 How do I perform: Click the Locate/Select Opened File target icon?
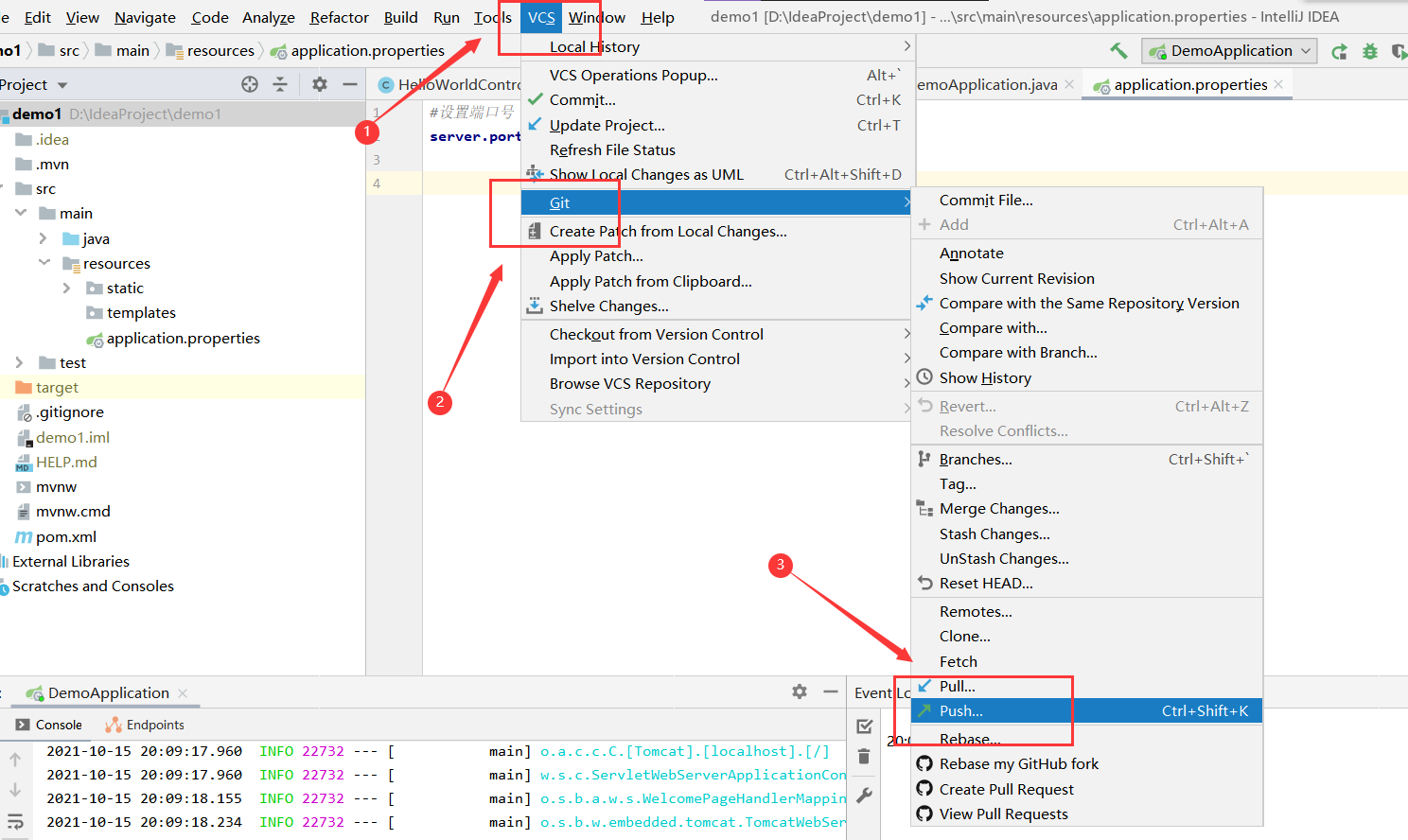tap(250, 84)
